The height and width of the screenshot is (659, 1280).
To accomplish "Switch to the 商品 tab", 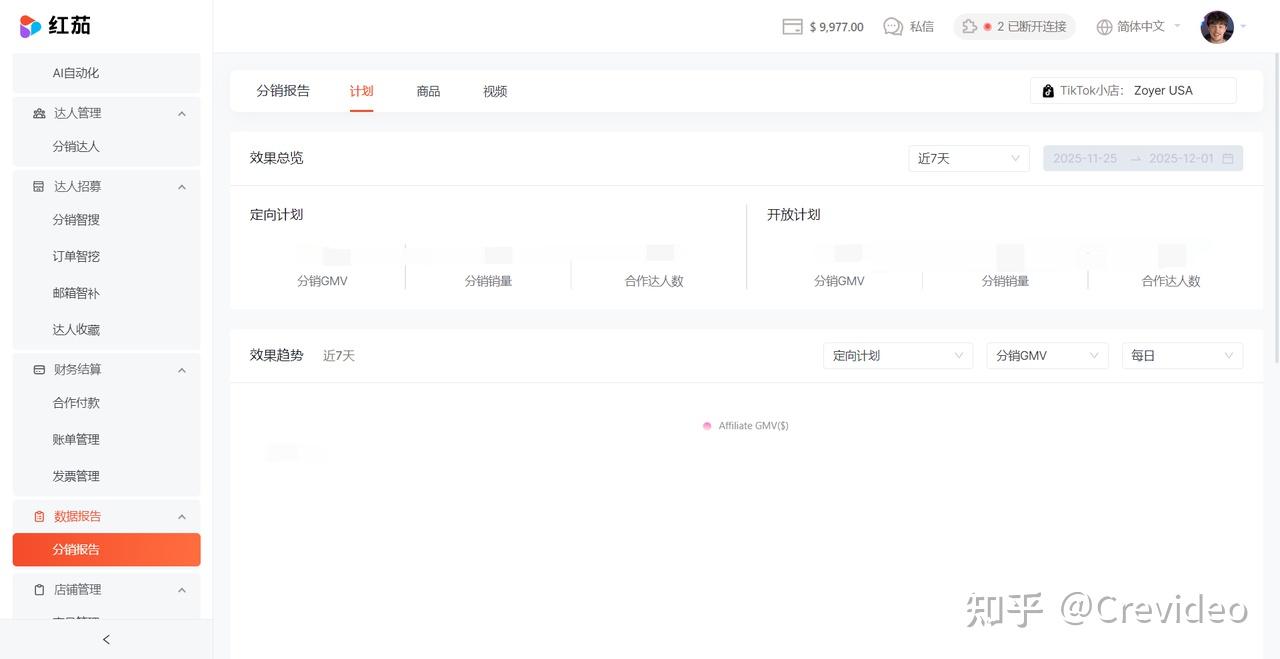I will click(428, 91).
